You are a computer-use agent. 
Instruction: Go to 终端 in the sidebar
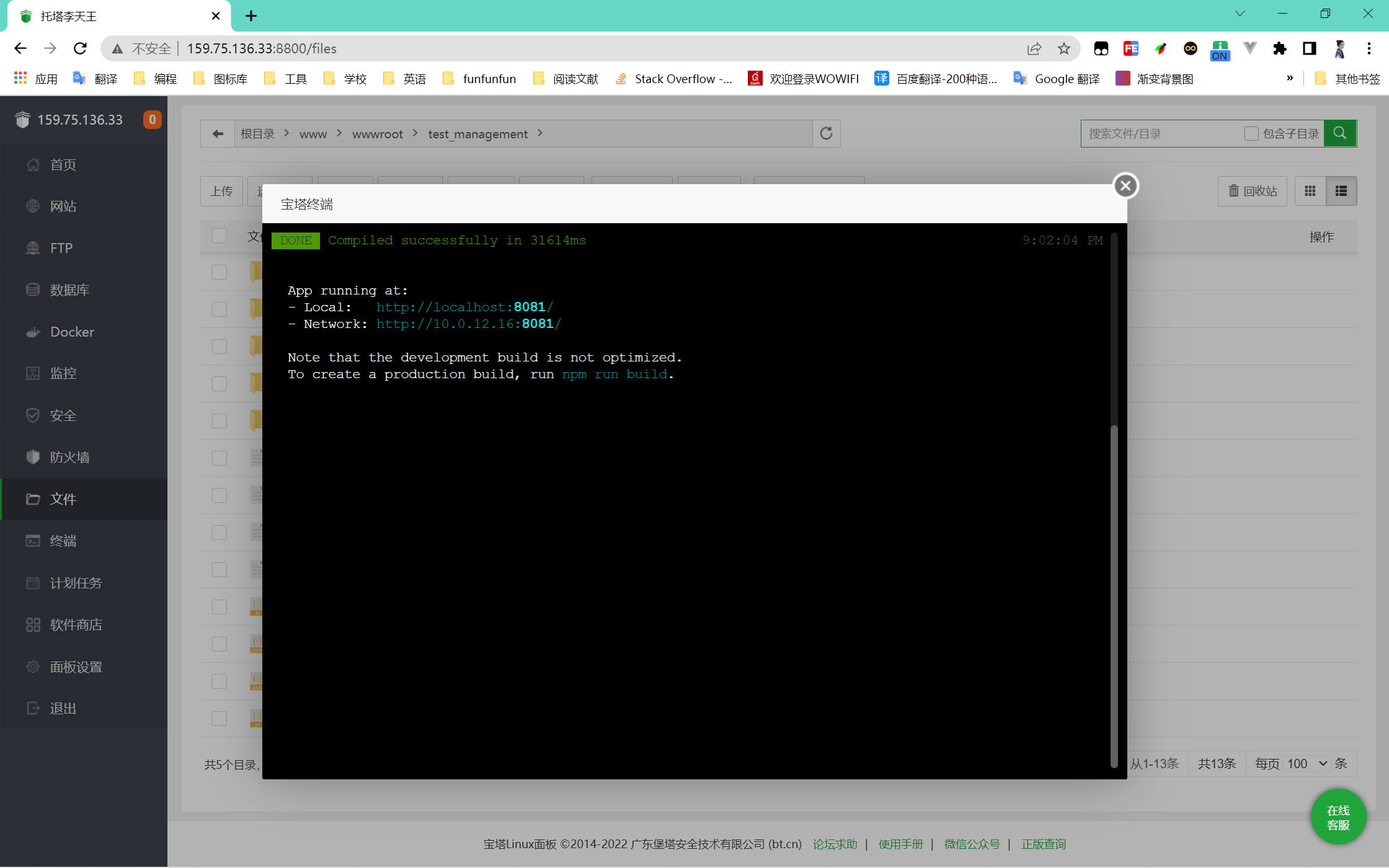63,541
